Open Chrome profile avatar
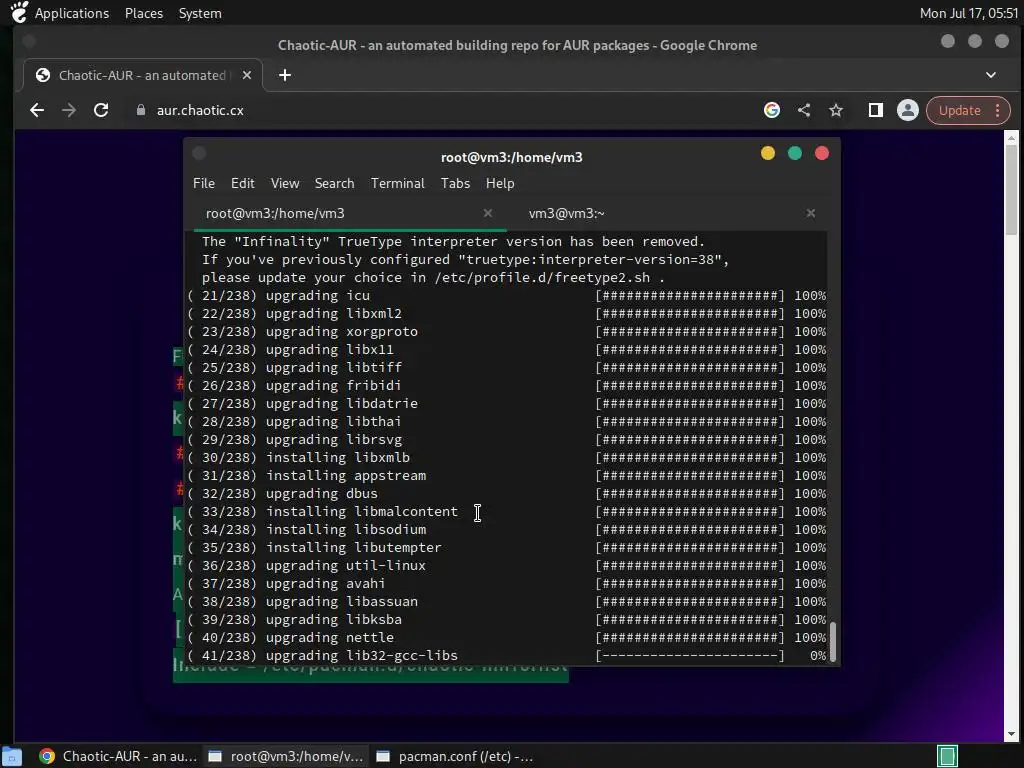 coord(908,110)
